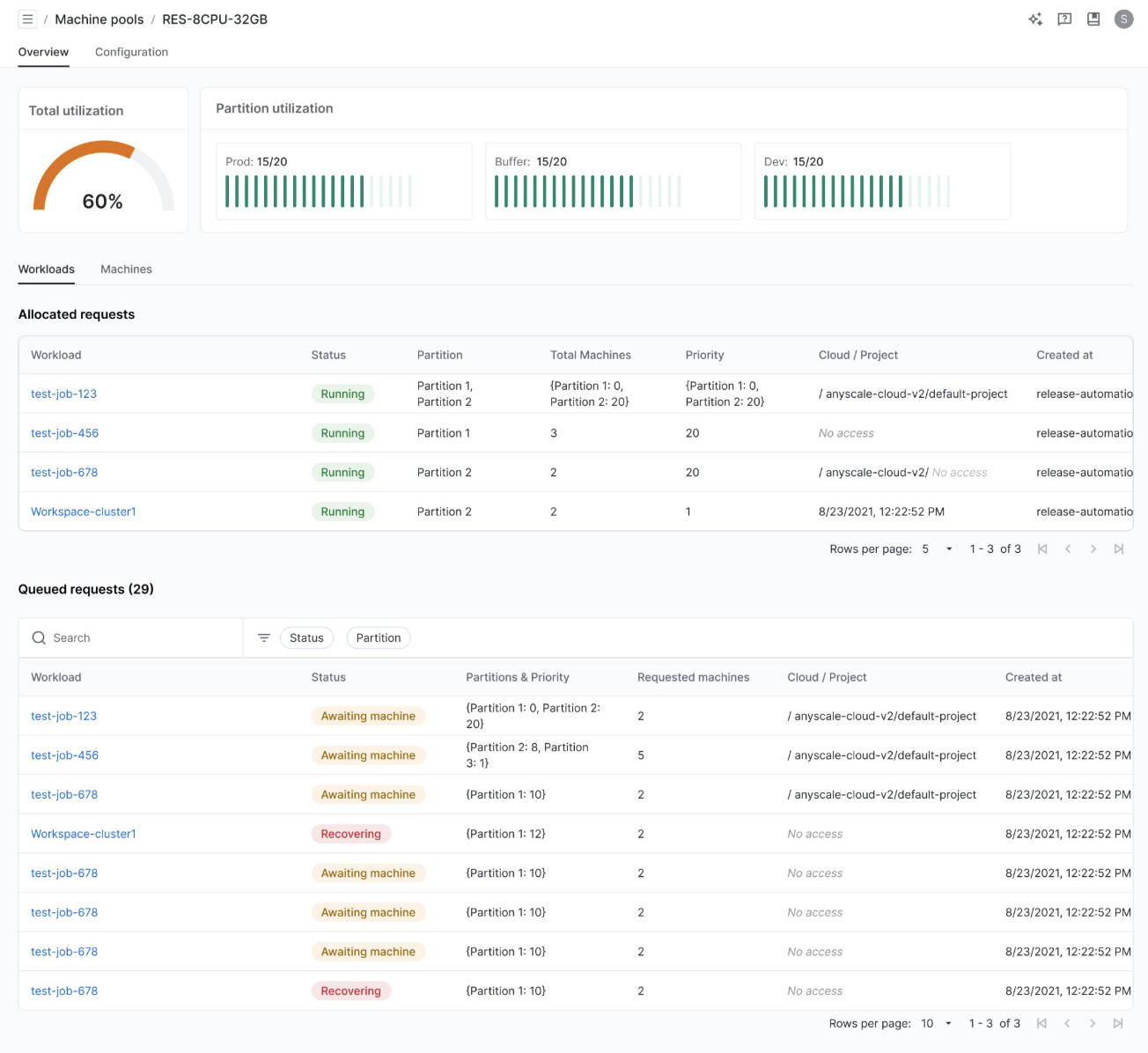Open Queued requests rows-per-page dropdown
The image size is (1148, 1053).
tap(937, 1024)
